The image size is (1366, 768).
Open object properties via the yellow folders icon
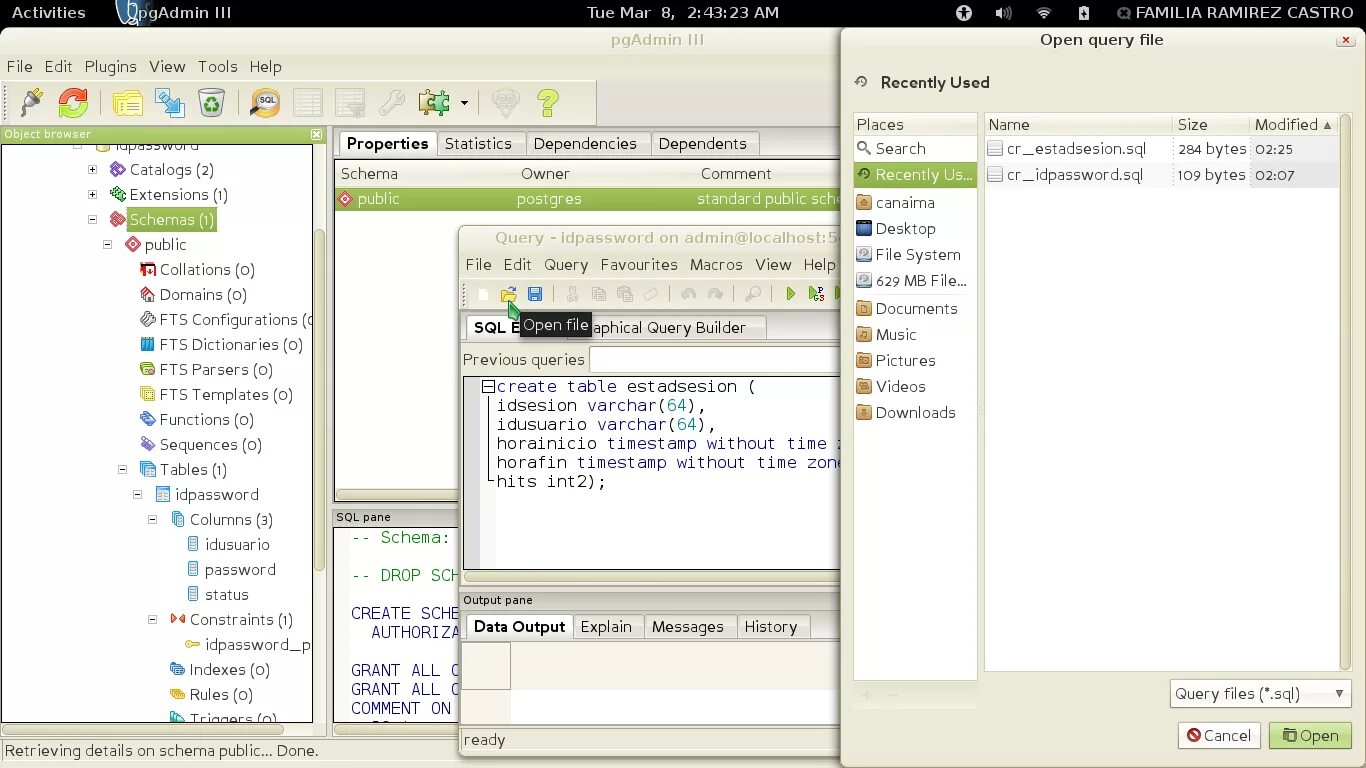(x=127, y=102)
